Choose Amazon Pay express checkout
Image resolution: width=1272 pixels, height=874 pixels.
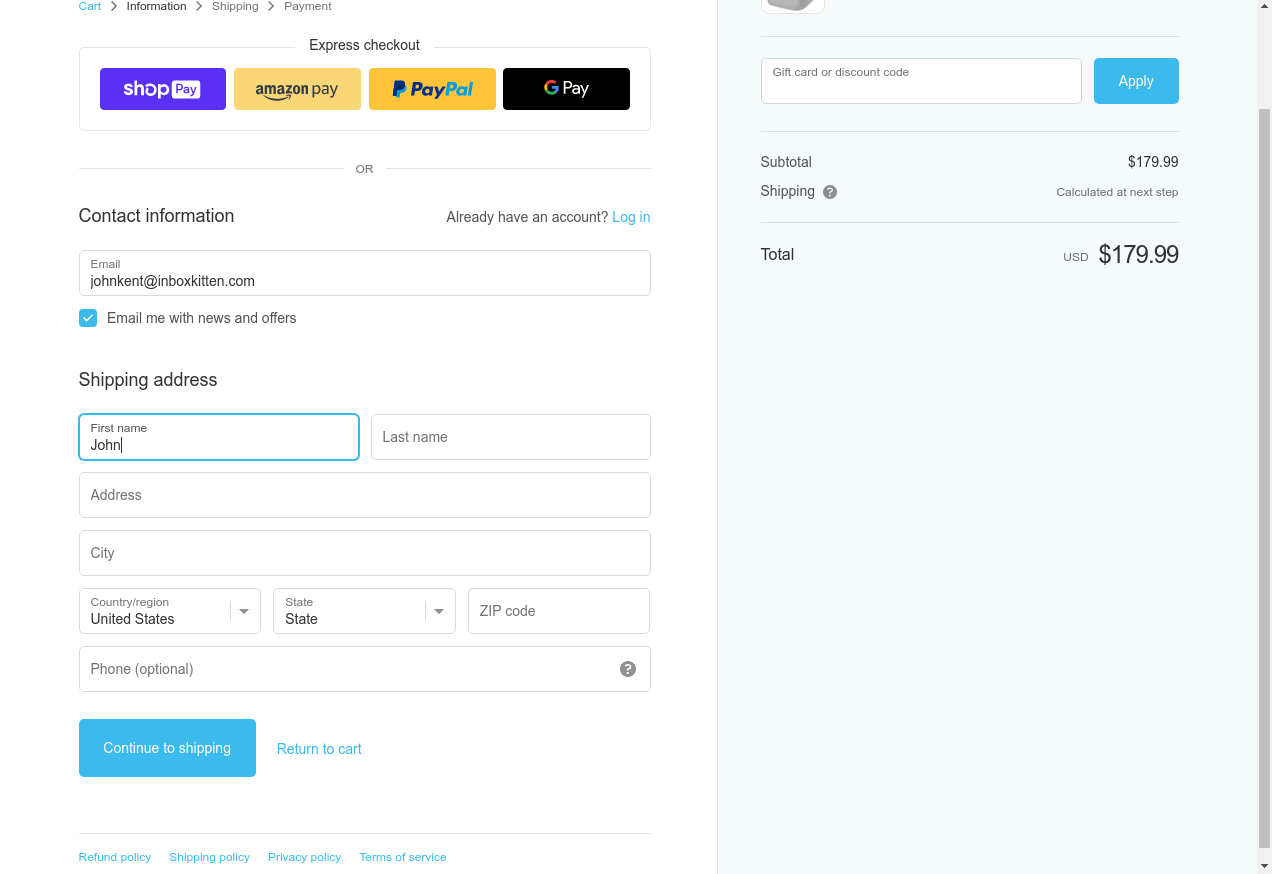[297, 89]
